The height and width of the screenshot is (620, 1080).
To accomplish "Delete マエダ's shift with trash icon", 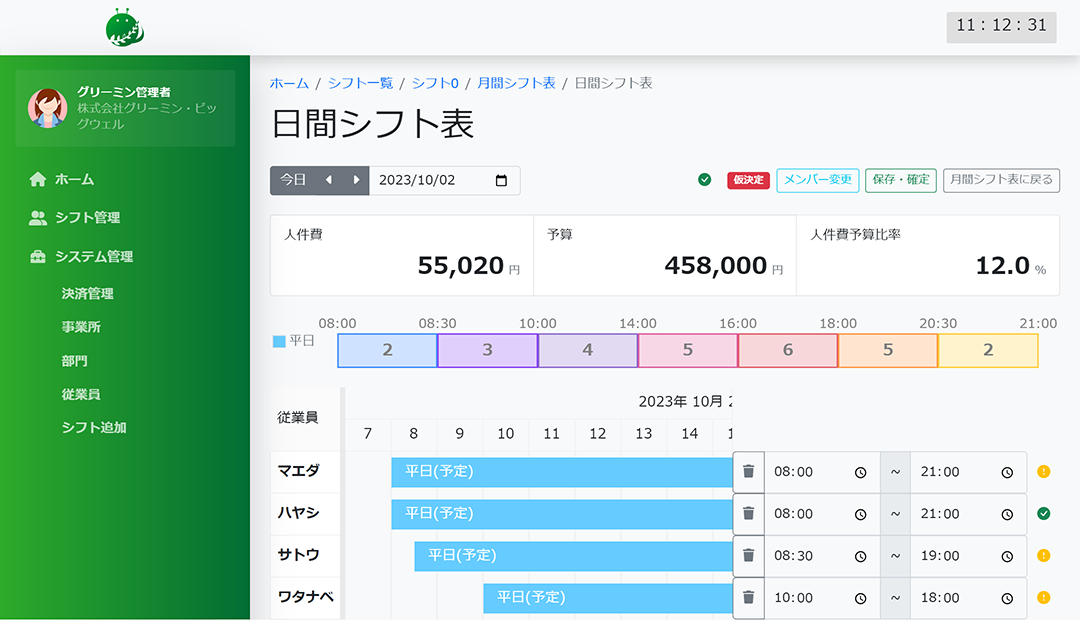I will click(748, 472).
